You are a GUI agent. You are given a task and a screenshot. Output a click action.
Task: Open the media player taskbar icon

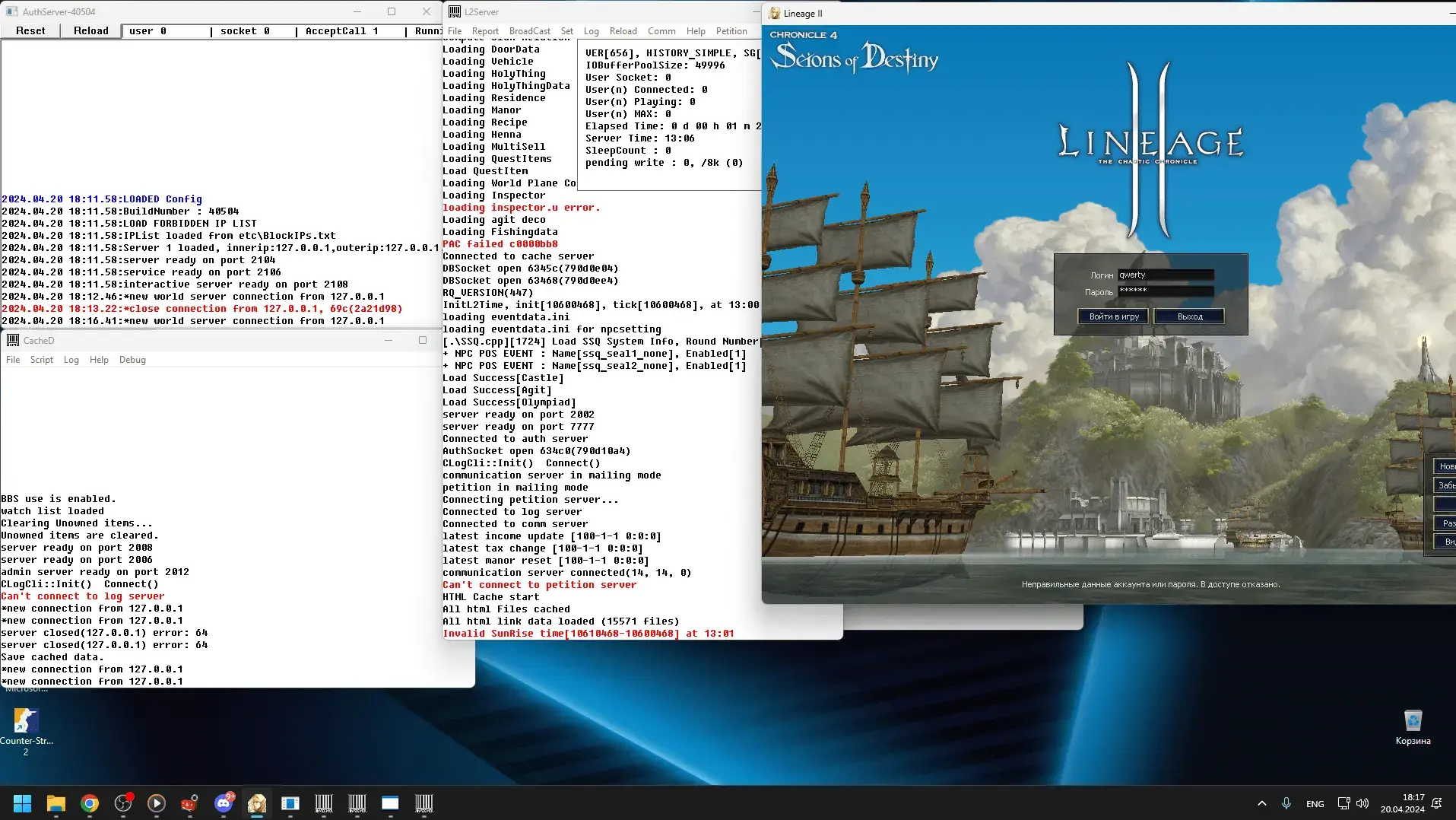point(157,803)
